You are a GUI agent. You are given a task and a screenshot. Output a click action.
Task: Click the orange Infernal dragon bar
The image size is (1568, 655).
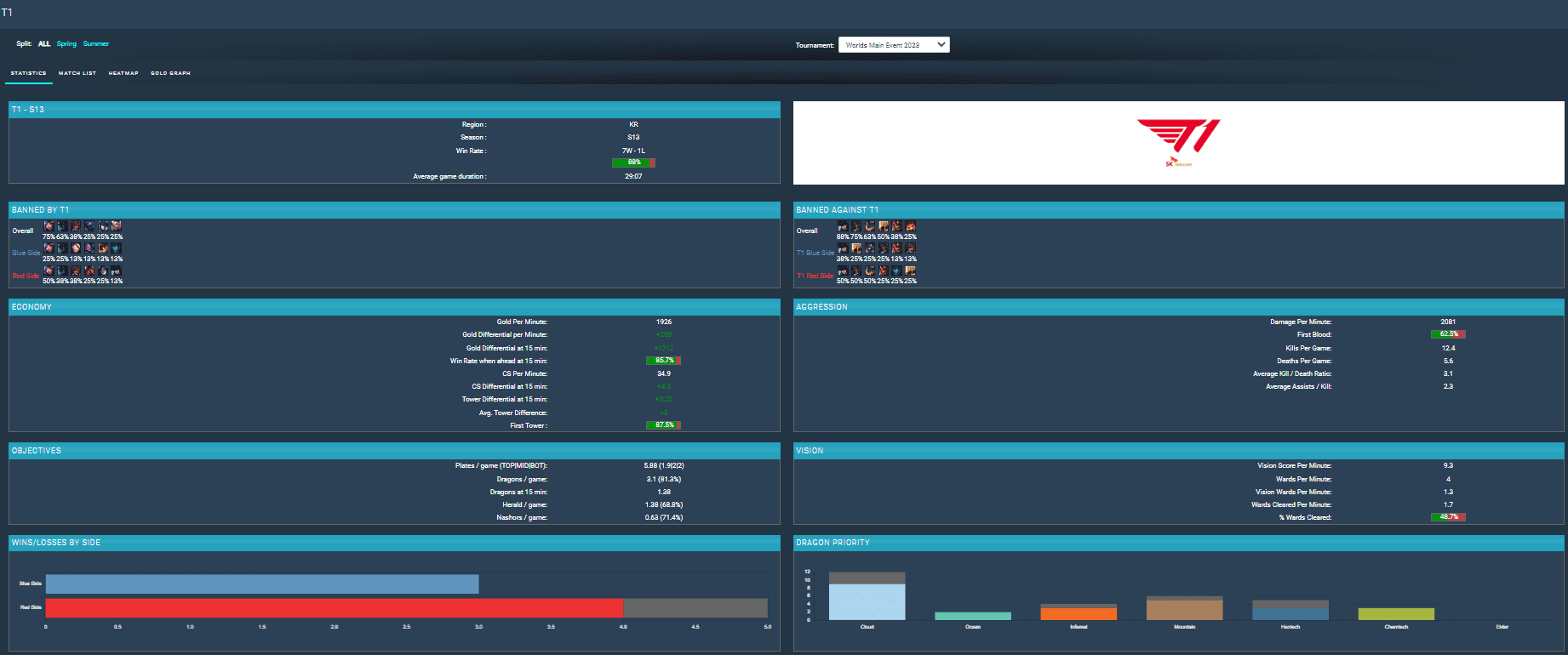[1079, 614]
